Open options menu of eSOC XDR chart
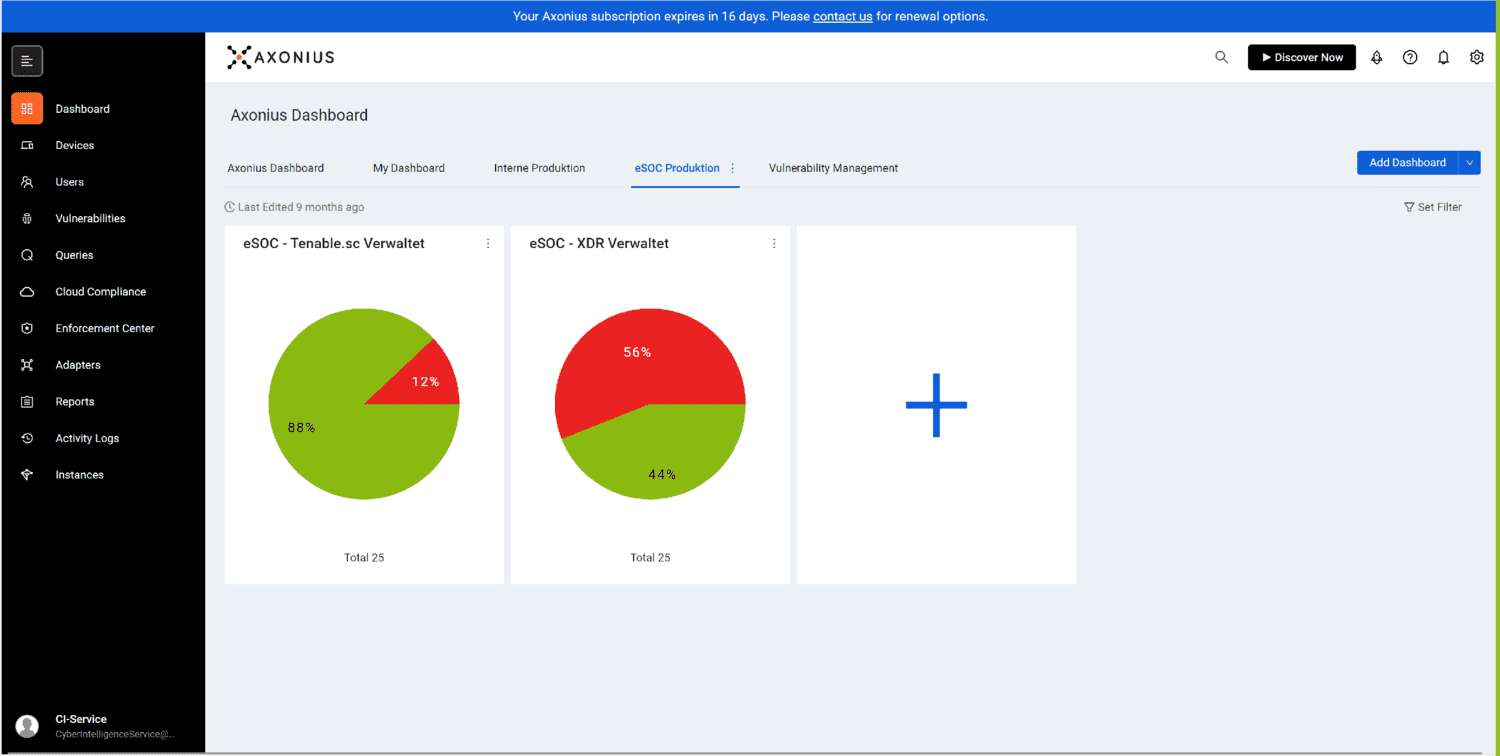Image resolution: width=1500 pixels, height=756 pixels. point(774,243)
